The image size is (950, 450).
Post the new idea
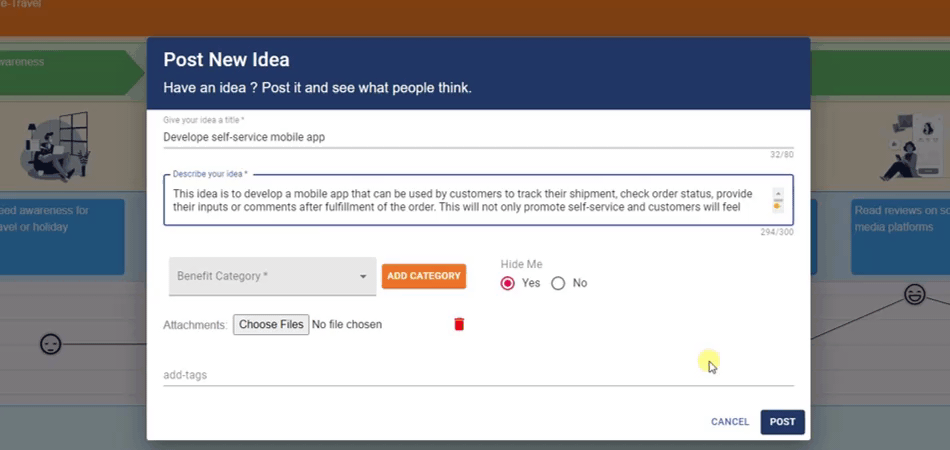pyautogui.click(x=782, y=422)
